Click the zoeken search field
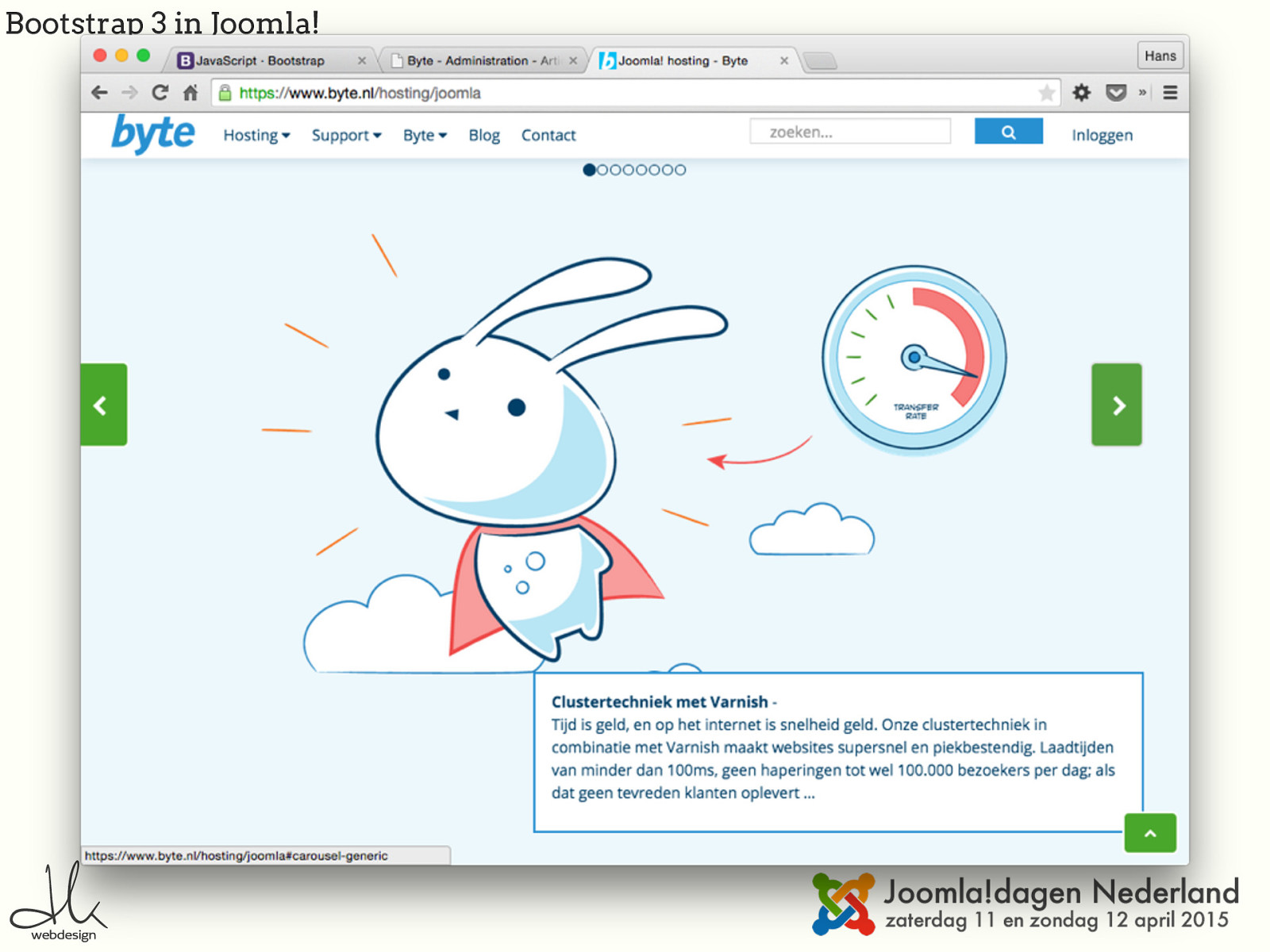The height and width of the screenshot is (952, 1270). pyautogui.click(x=850, y=132)
